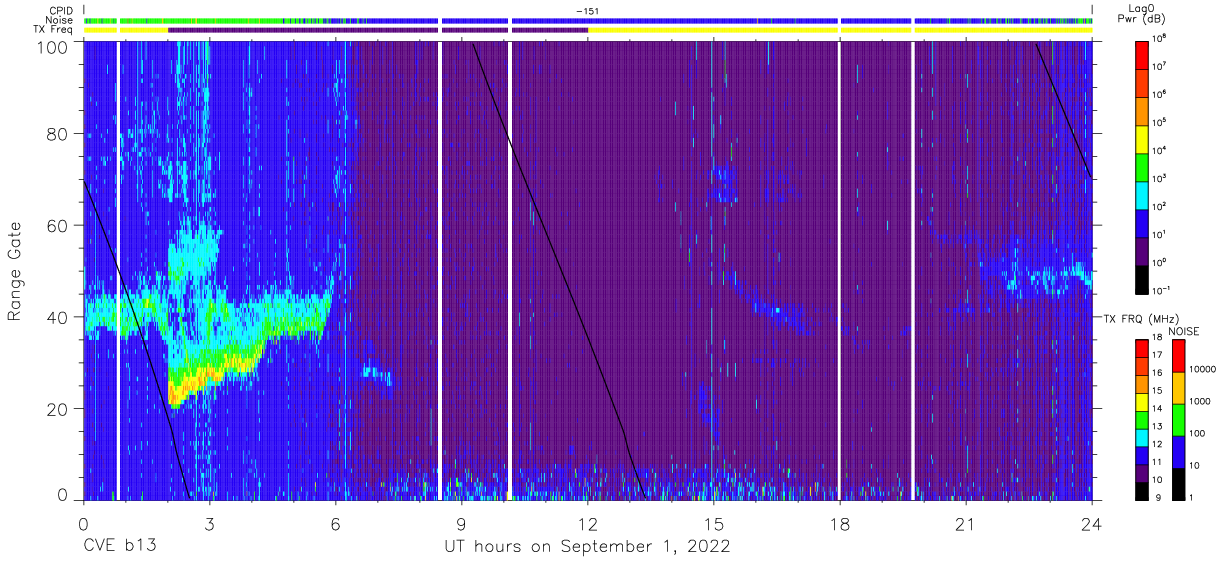The width and height of the screenshot is (1228, 567).
Task: Click the cyan segment of TX FRQ colorbar
Action: [x=1141, y=436]
